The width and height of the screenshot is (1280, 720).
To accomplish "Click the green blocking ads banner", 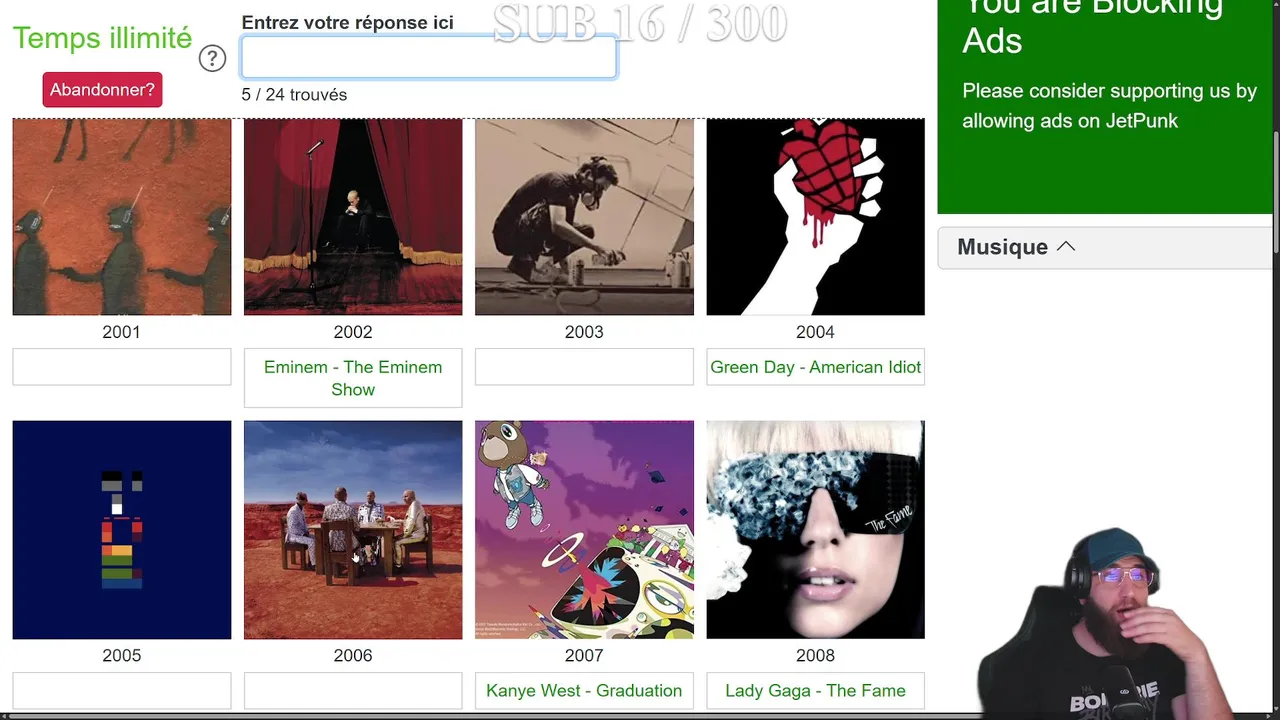I will pos(1104,105).
